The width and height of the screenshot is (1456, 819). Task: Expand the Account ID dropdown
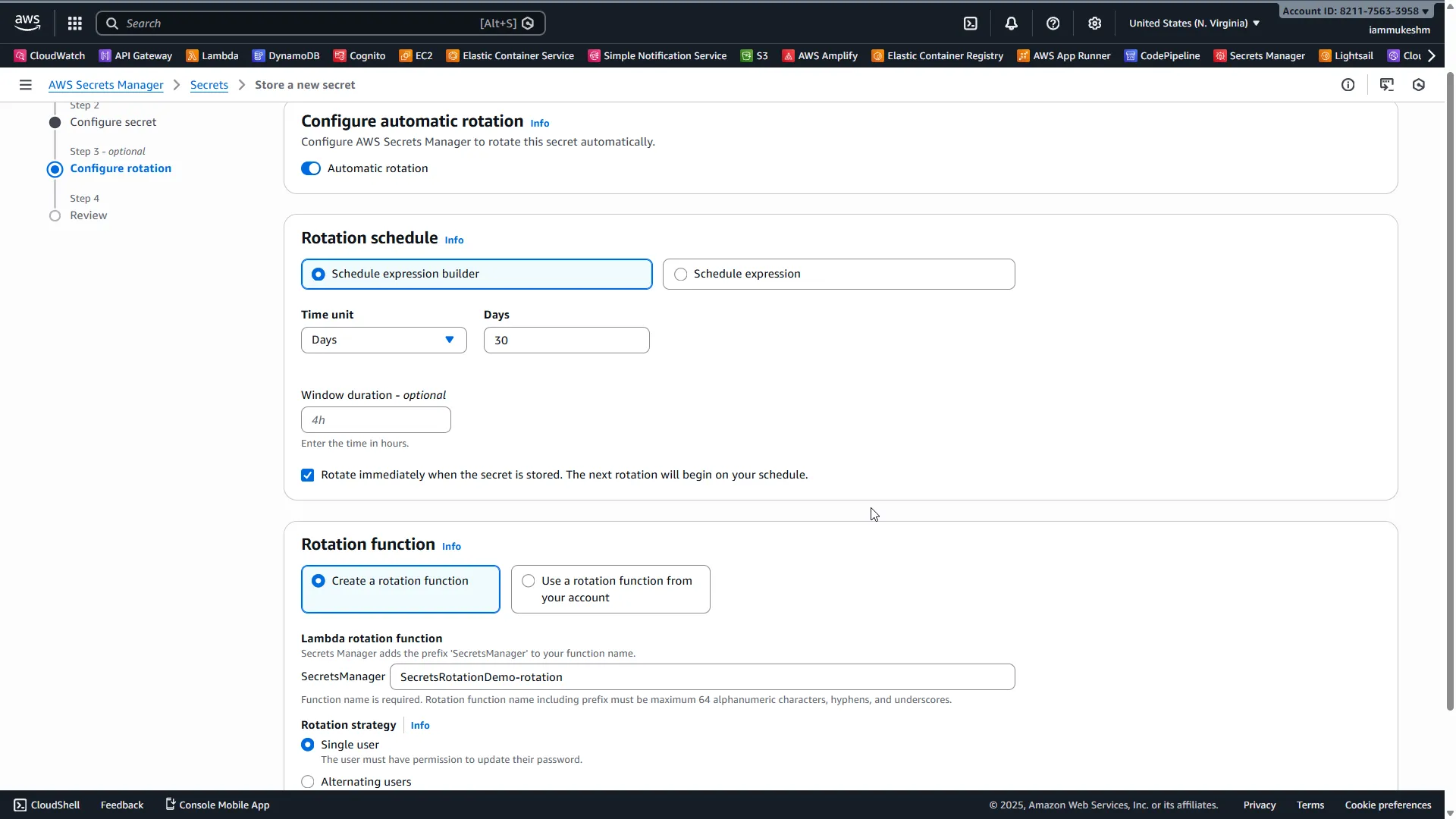[1355, 11]
